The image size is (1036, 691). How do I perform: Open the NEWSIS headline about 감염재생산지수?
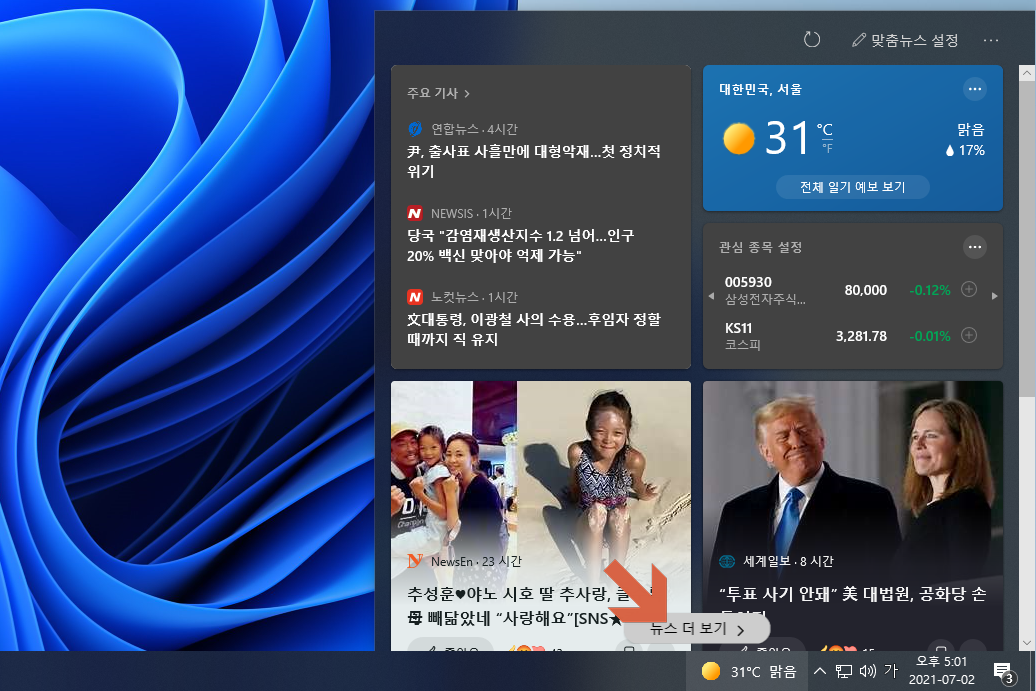[521, 245]
